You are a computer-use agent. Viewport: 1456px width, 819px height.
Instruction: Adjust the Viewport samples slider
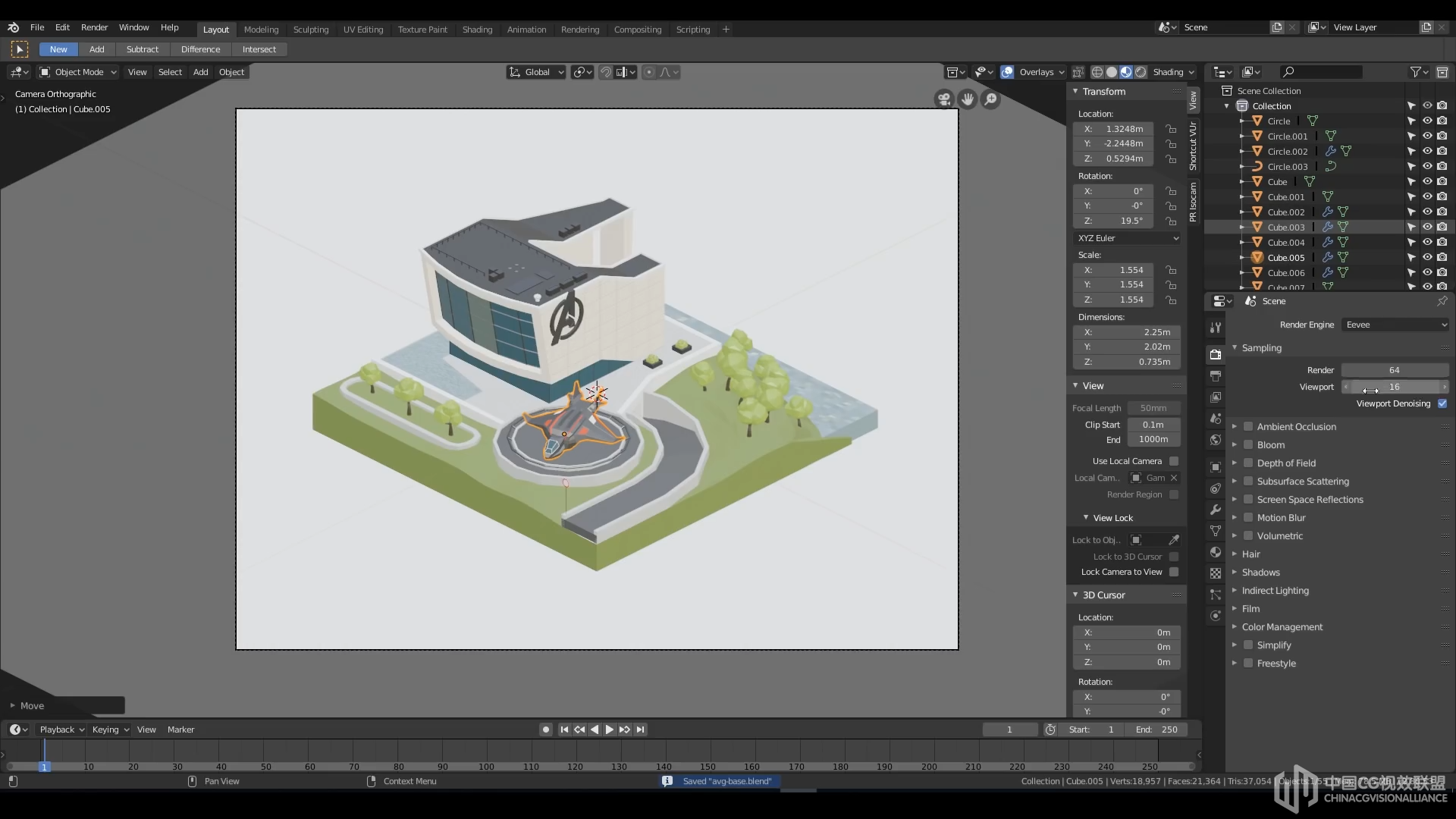pos(1395,387)
